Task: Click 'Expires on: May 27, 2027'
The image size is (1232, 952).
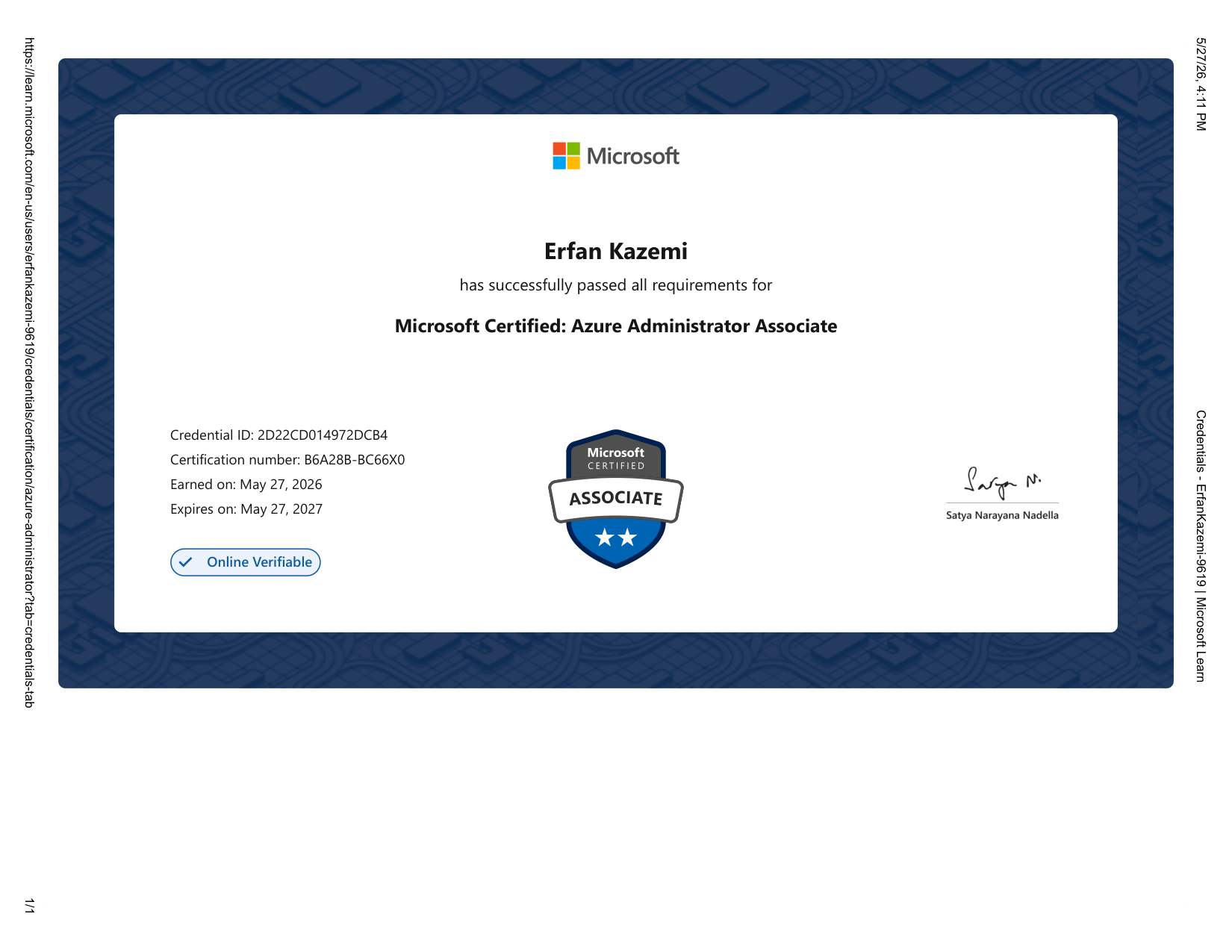Action: [246, 509]
